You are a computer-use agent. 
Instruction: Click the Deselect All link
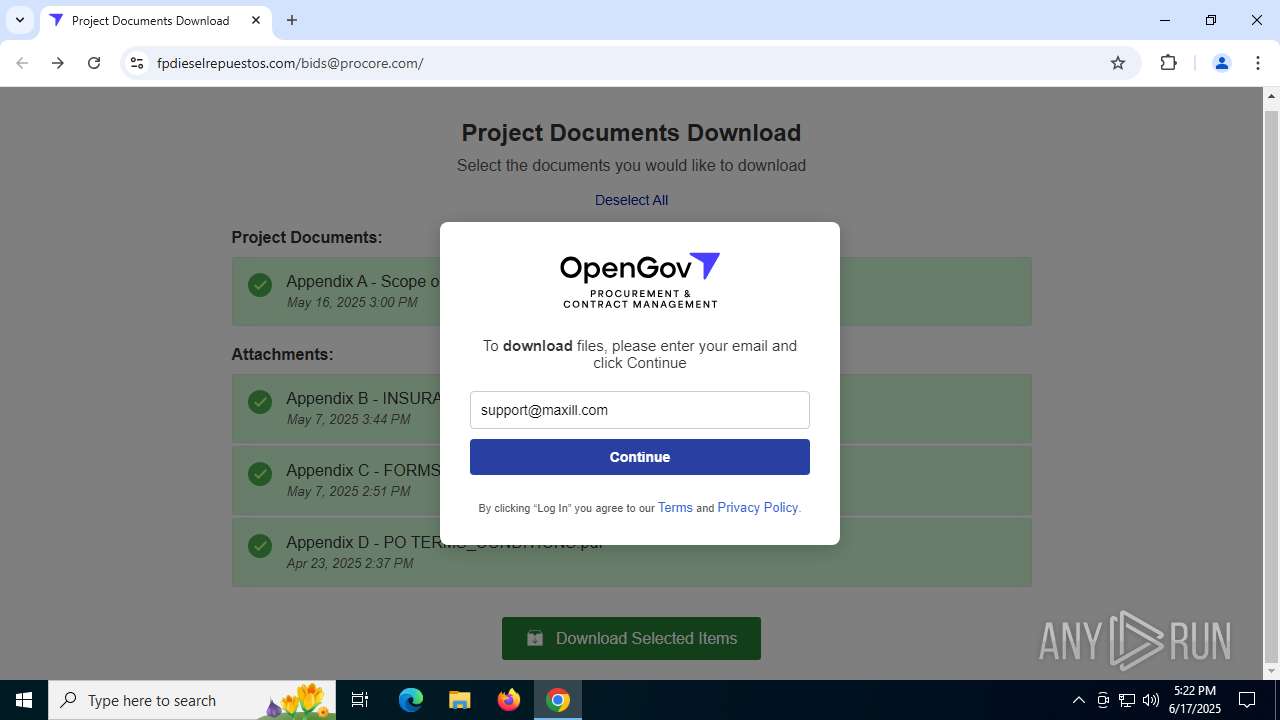coord(631,200)
